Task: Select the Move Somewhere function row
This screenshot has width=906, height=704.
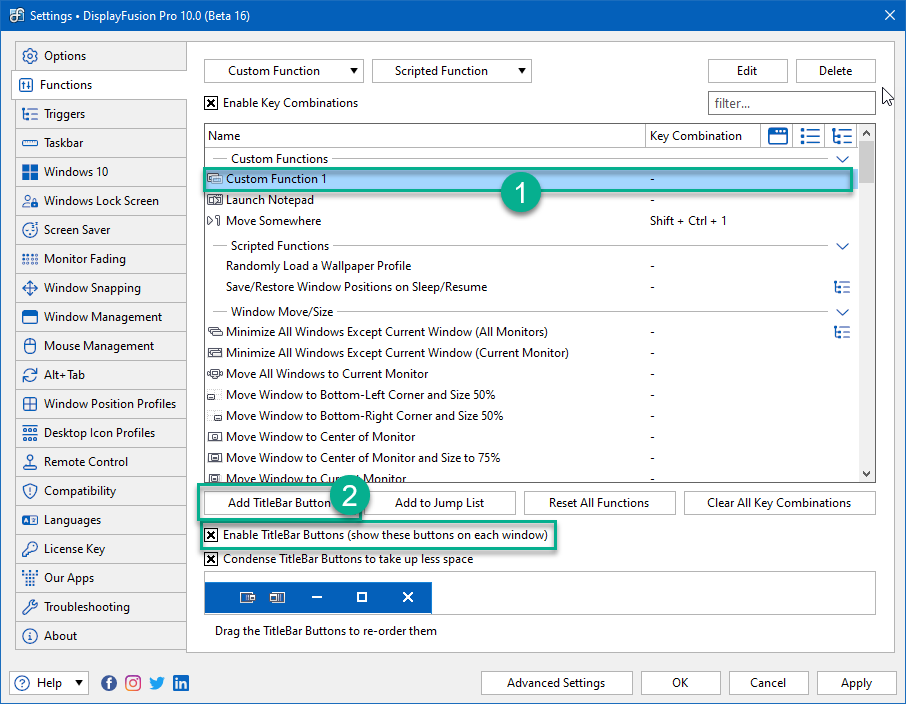Action: pyautogui.click(x=531, y=221)
